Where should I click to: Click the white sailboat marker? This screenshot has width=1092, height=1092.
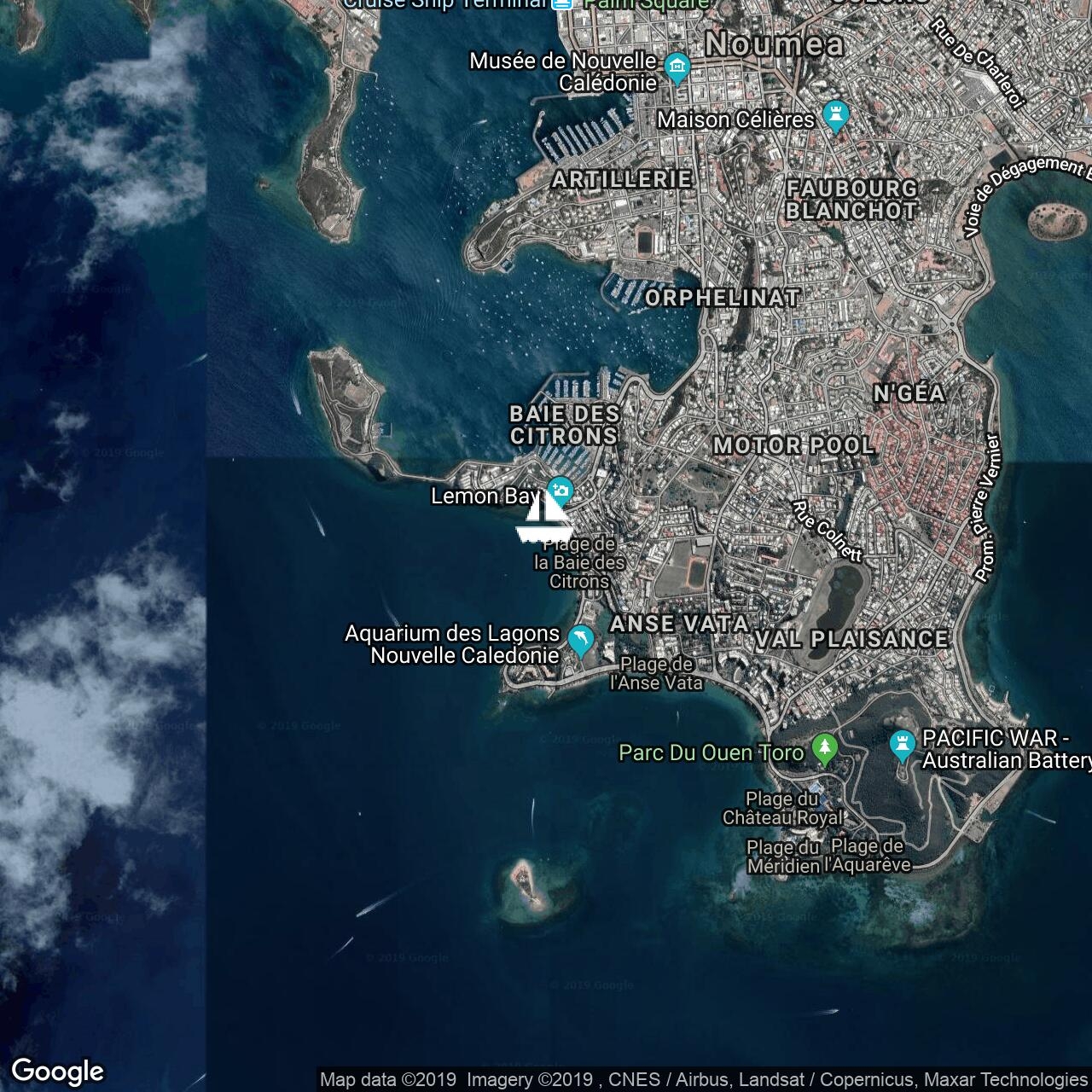[543, 519]
